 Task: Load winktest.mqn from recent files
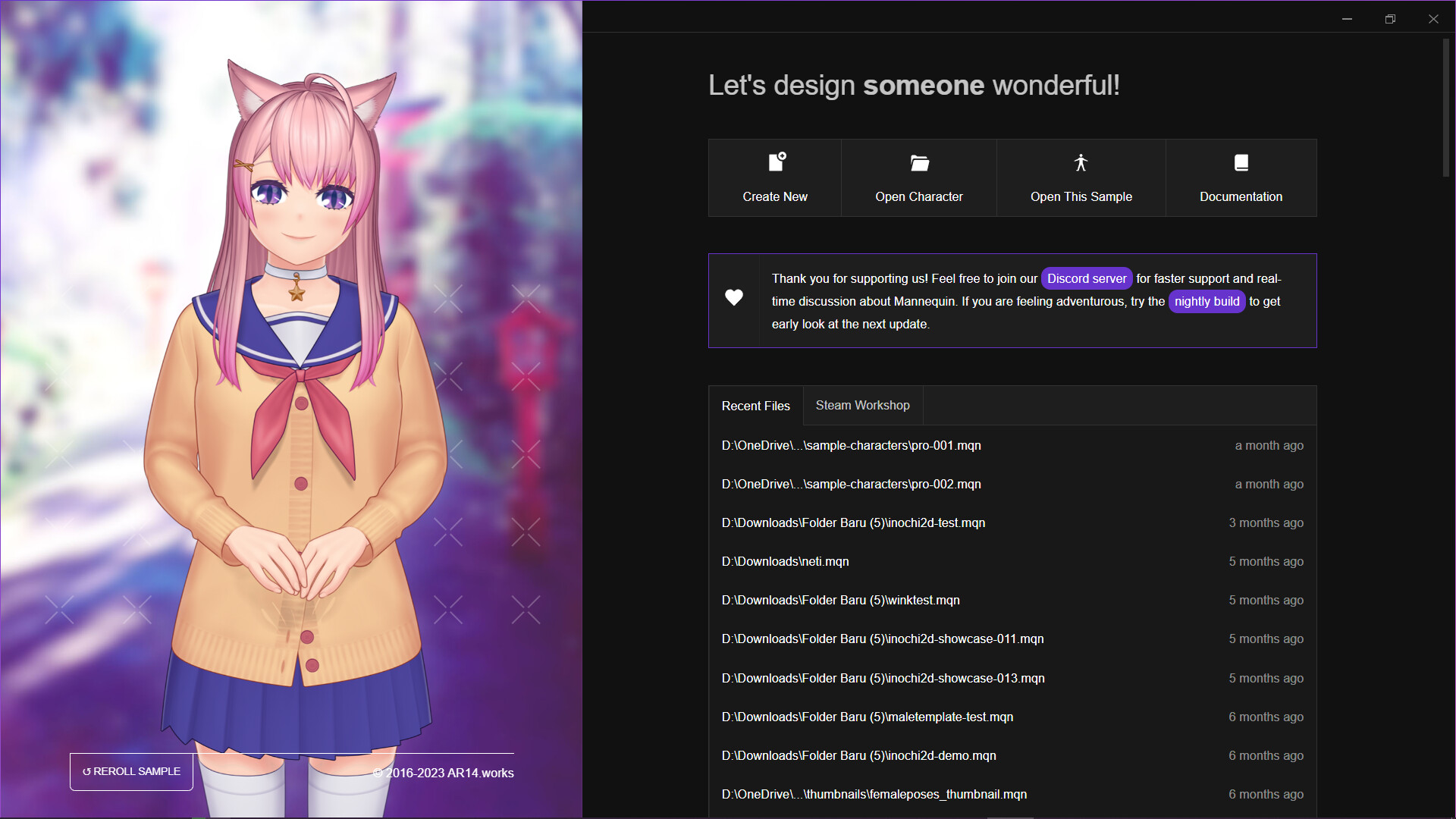point(840,600)
